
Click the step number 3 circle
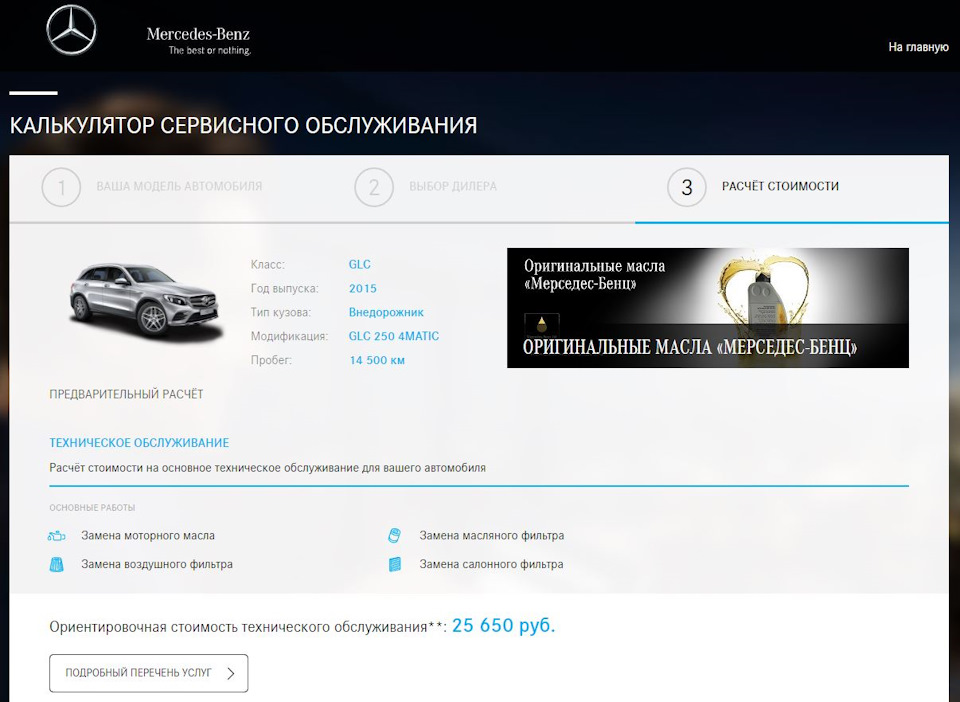click(x=686, y=187)
